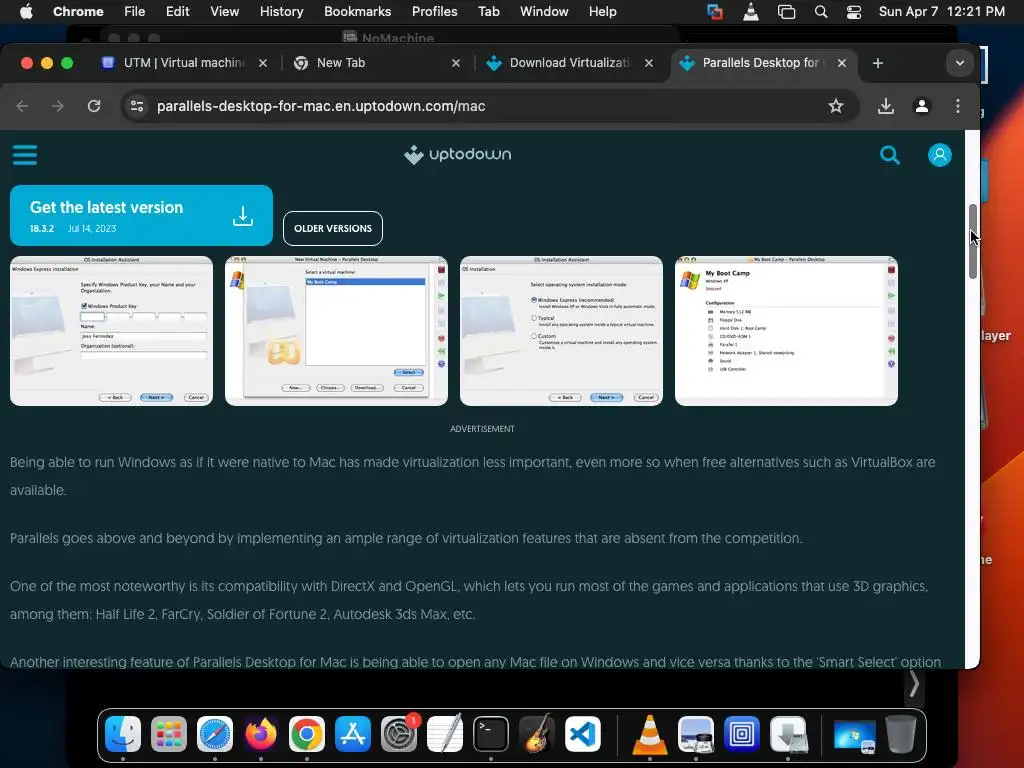The height and width of the screenshot is (768, 1024).
Task: Open Uptodown site search
Action: (889, 155)
